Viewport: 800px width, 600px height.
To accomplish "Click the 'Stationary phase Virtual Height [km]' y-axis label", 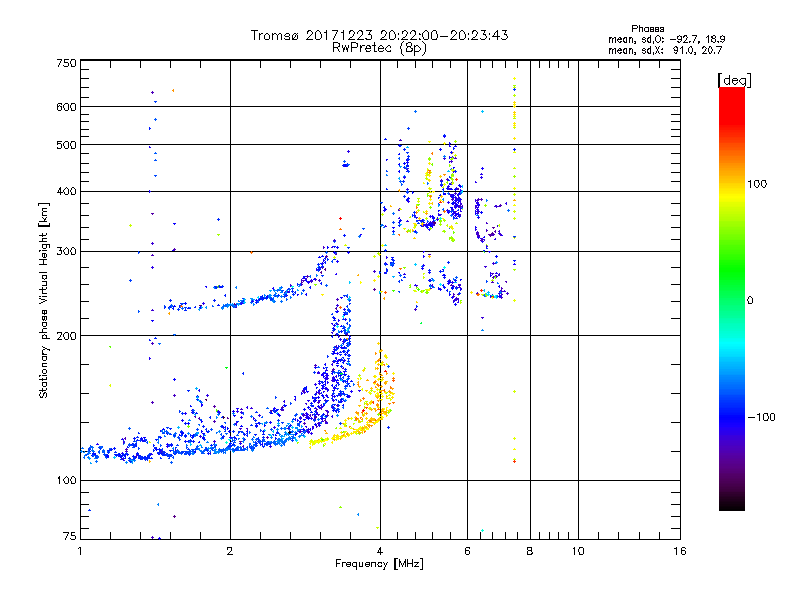I will tap(44, 301).
